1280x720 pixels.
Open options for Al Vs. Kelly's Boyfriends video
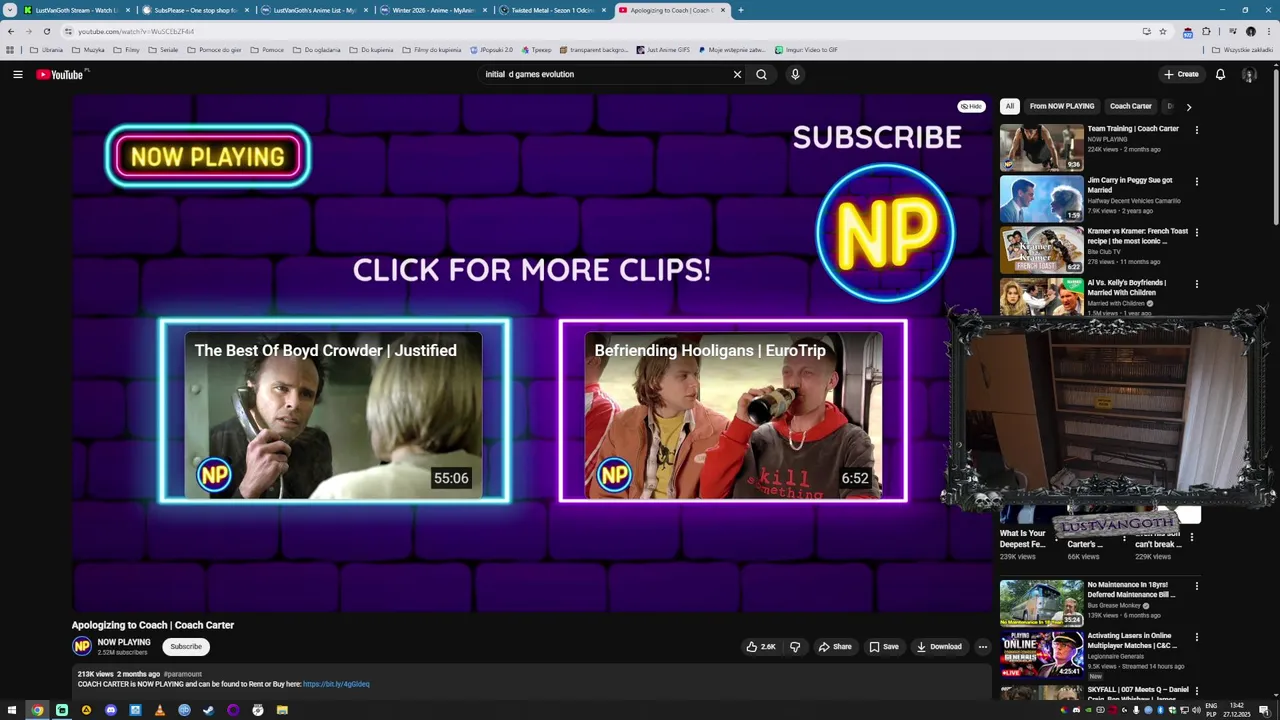[1196, 284]
